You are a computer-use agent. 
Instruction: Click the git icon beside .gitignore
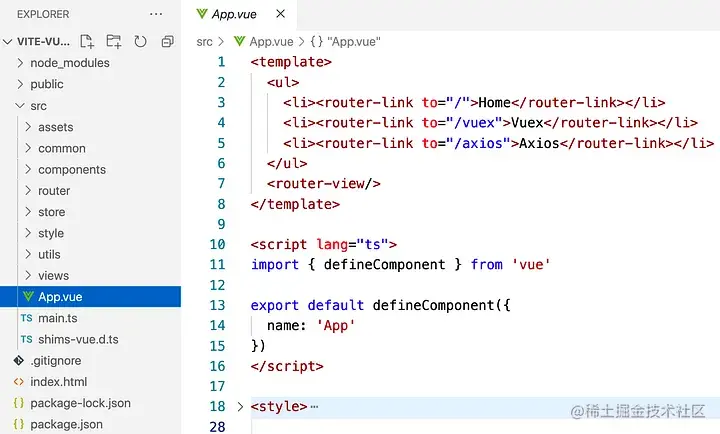click(18, 361)
